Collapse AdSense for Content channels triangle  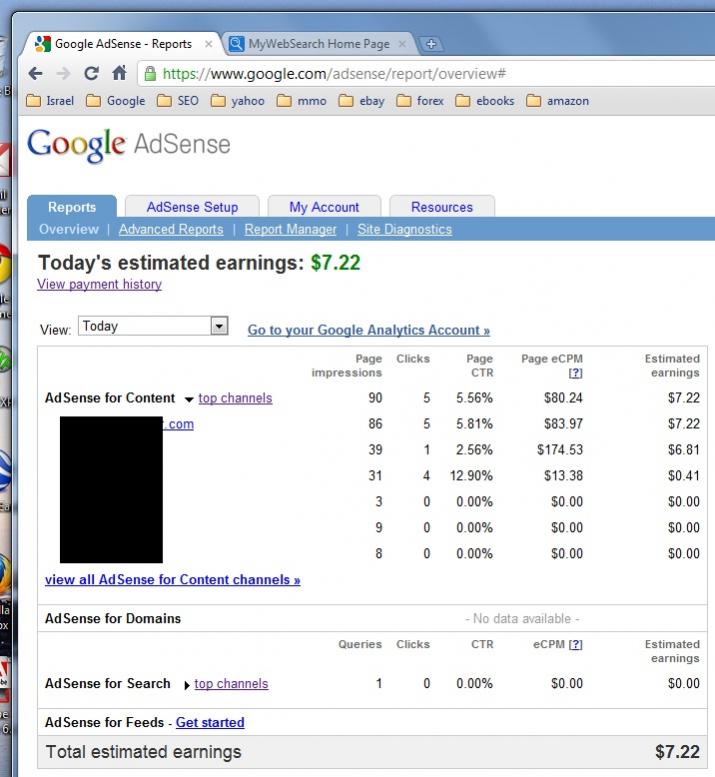click(x=189, y=399)
